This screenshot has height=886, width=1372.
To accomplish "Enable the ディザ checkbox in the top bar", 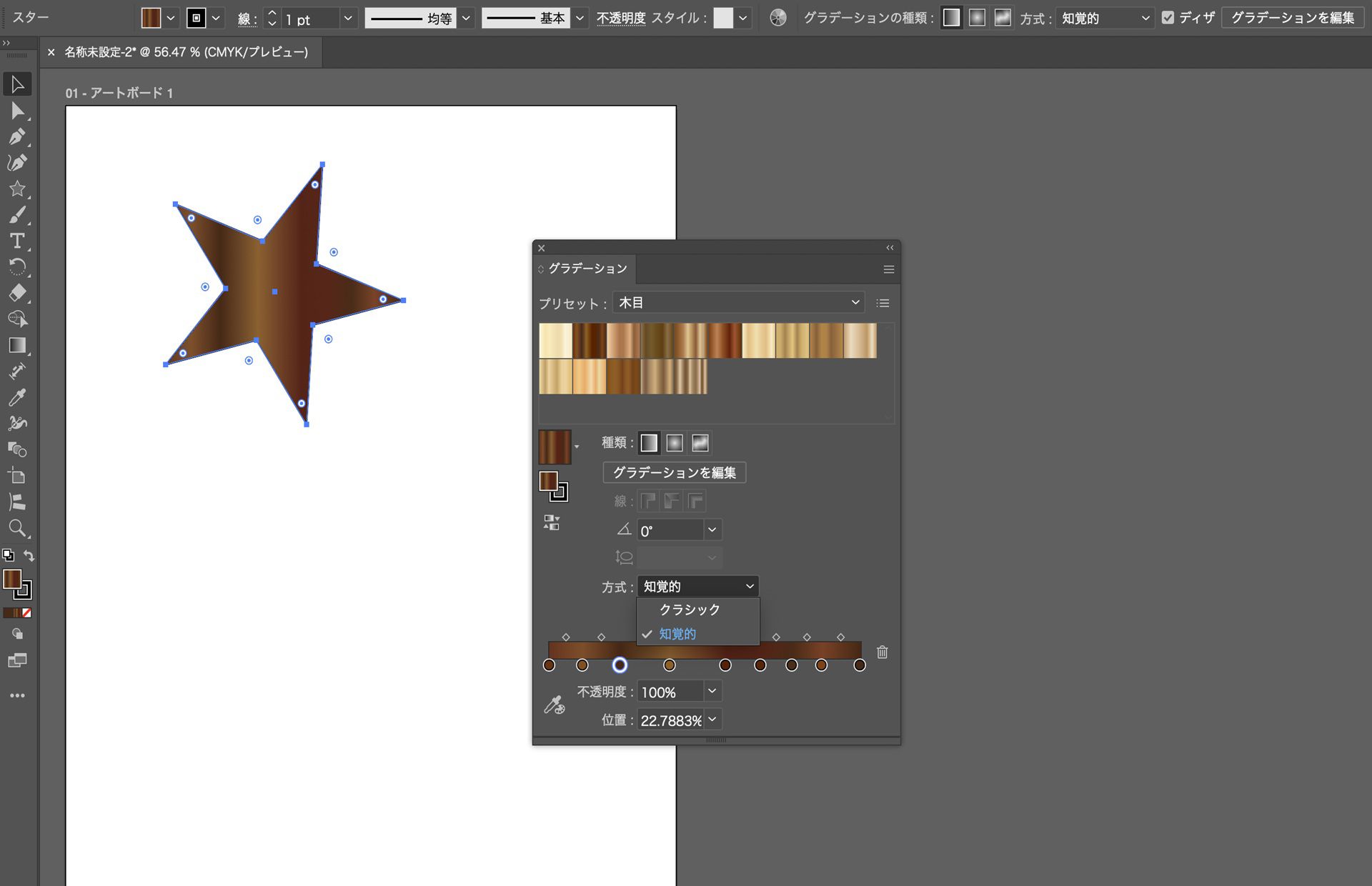I will point(1169,18).
